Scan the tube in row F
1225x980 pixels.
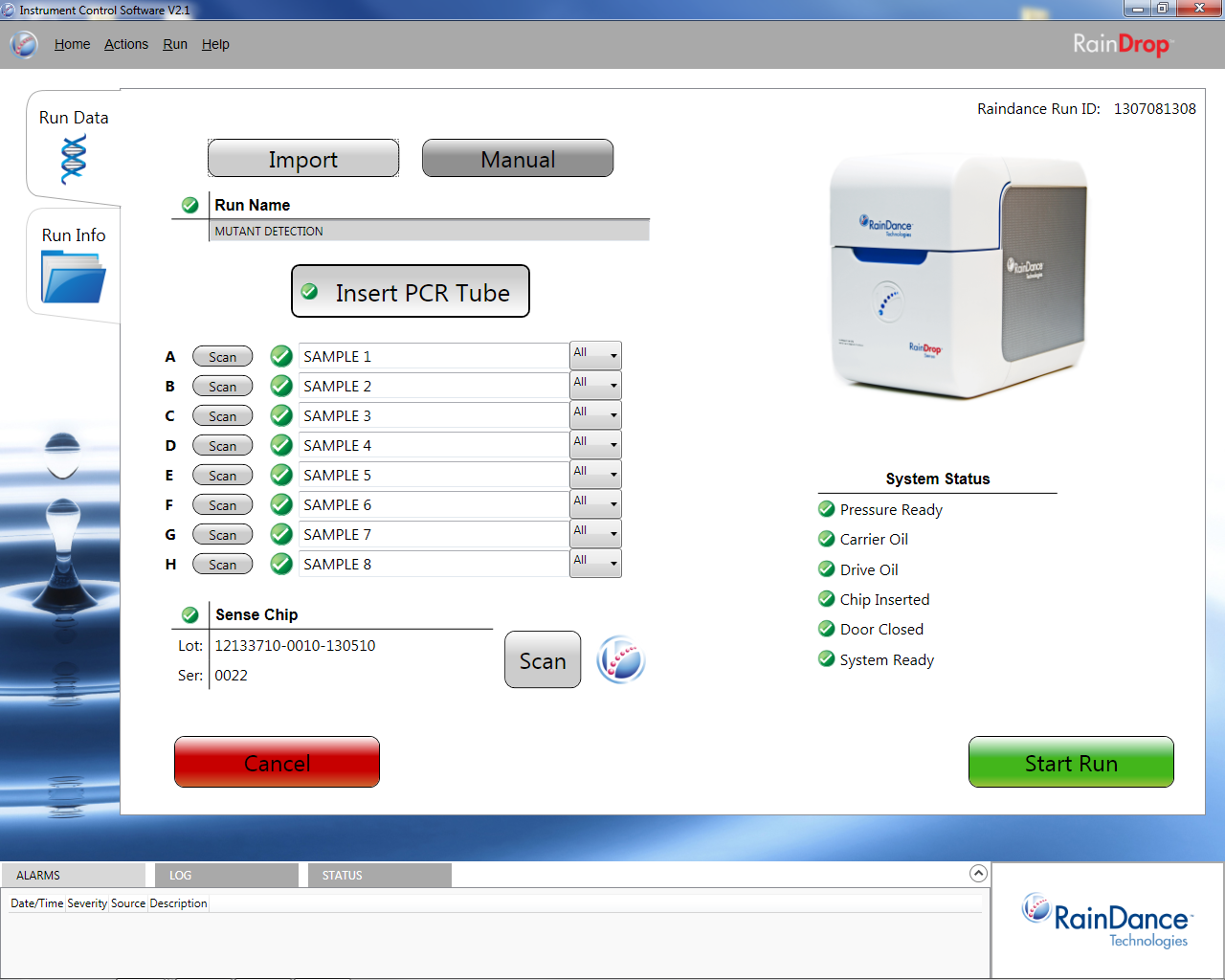pos(223,504)
